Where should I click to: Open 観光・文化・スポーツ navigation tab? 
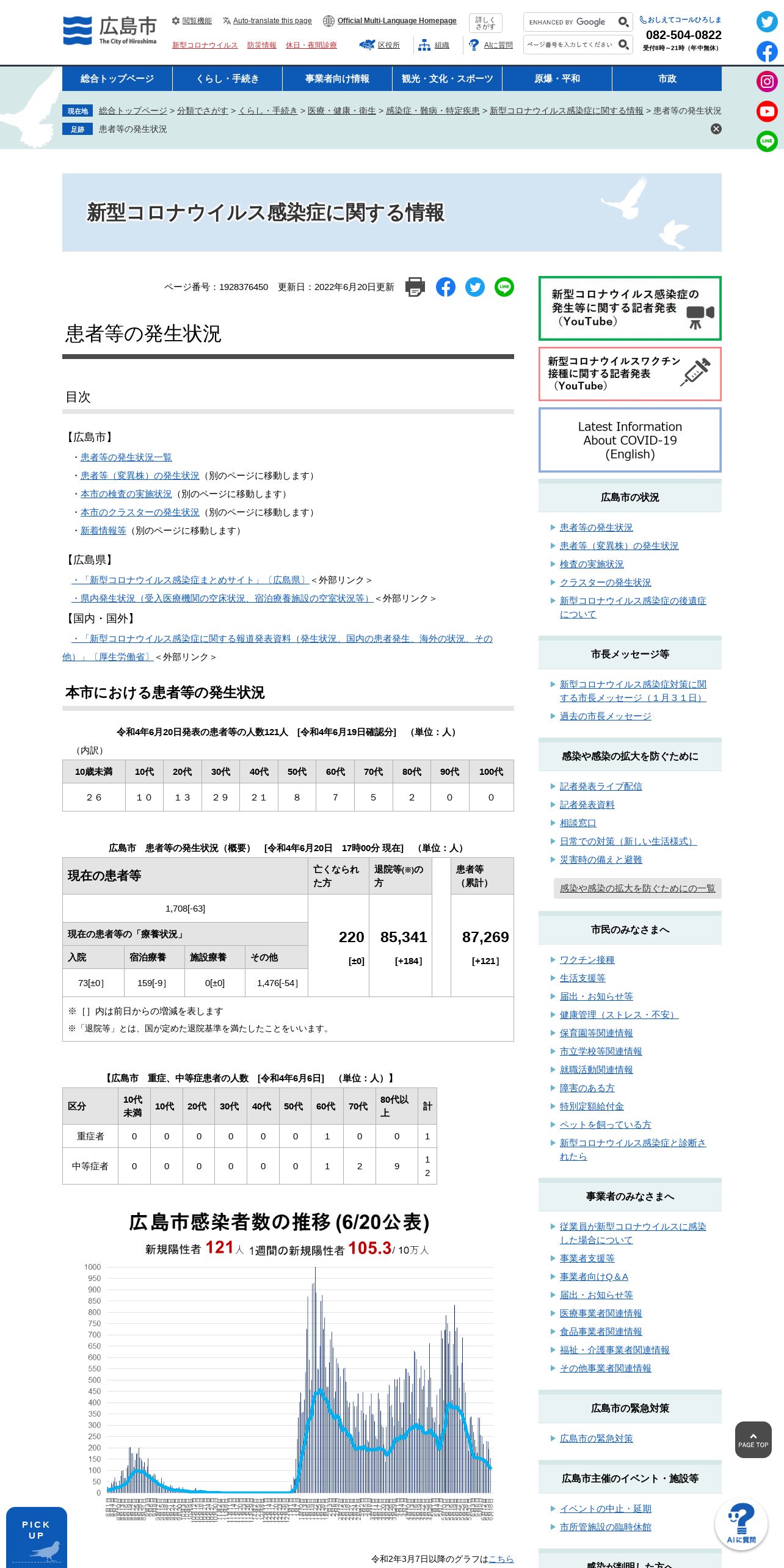(447, 79)
